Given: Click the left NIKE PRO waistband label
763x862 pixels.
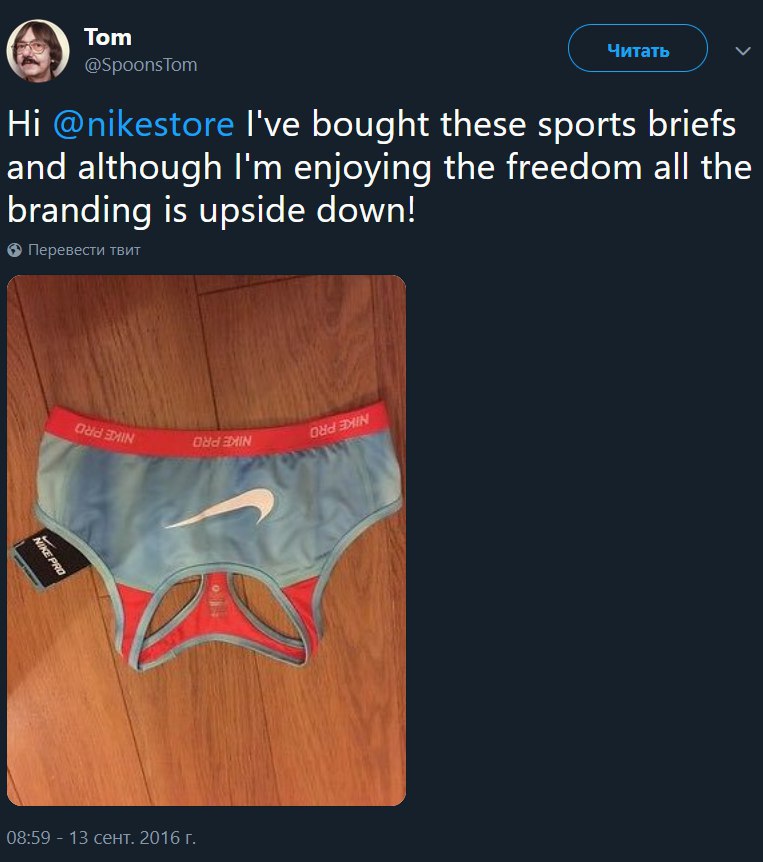Looking at the screenshot, I should pyautogui.click(x=104, y=433).
